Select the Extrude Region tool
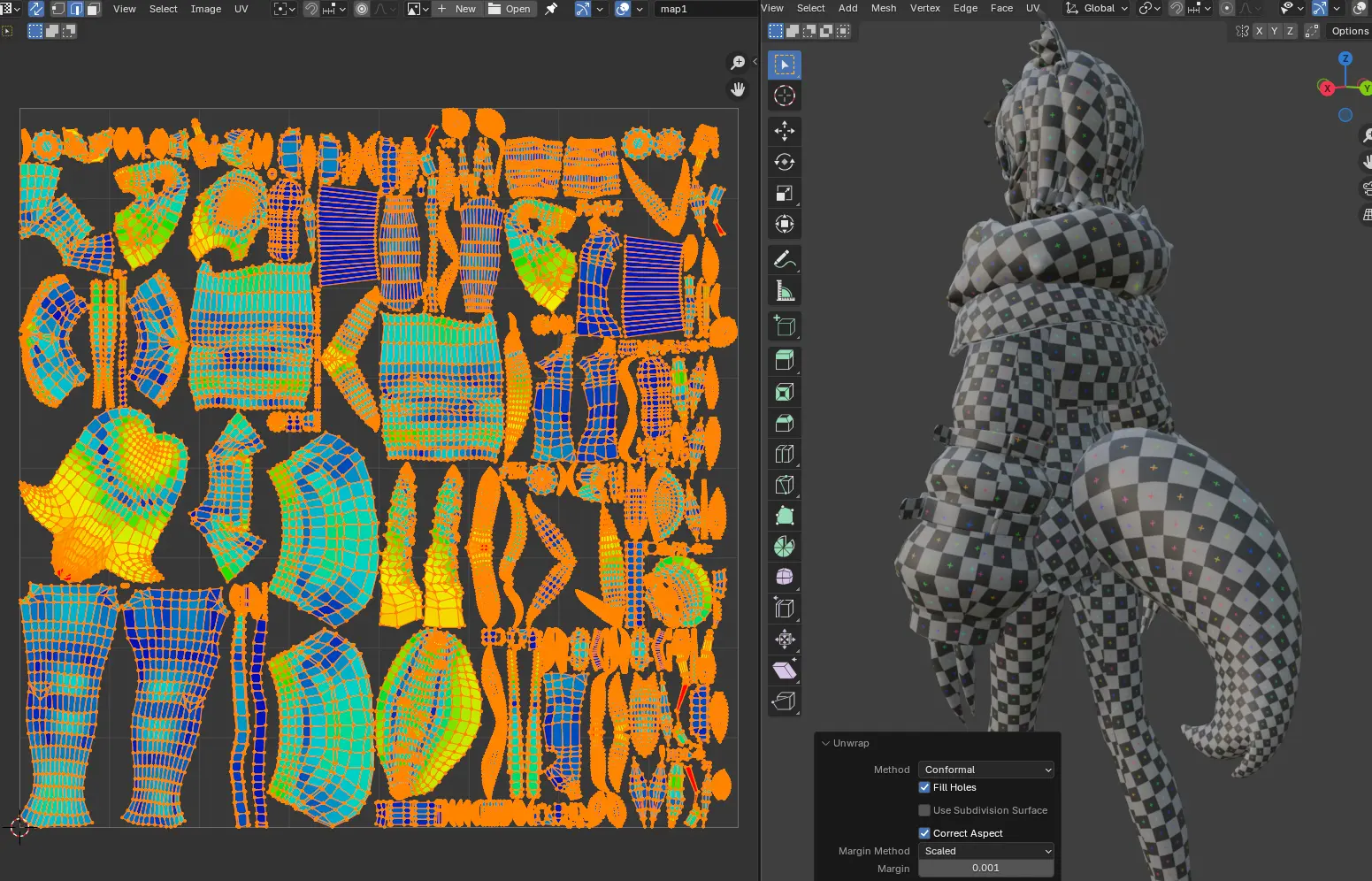The image size is (1372, 881). [785, 361]
